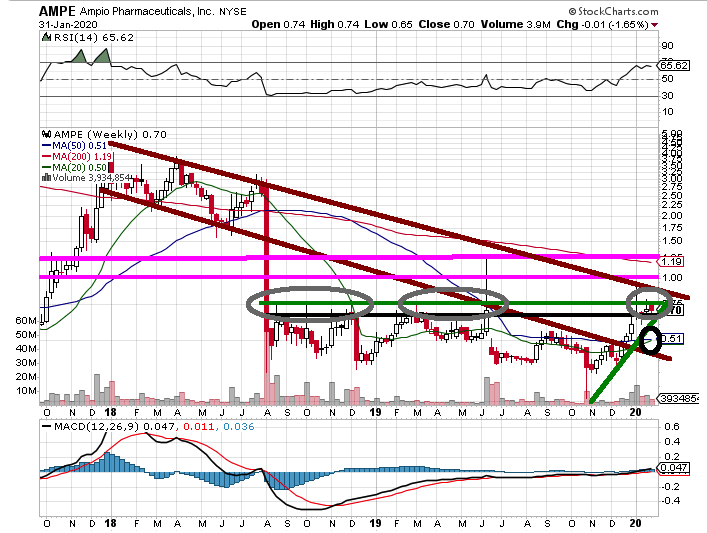
Task: Click the 10M volume axis label
Action: point(26,391)
